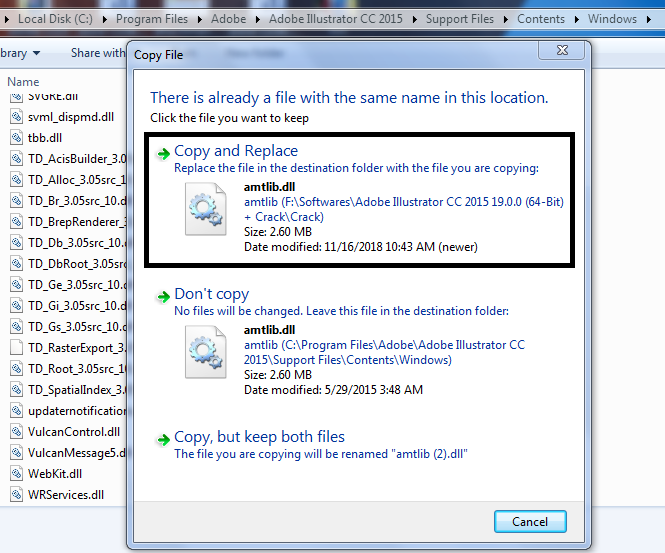665x553 pixels.
Task: Expand arrow after Support Files breadcrumb
Action: click(x=506, y=20)
